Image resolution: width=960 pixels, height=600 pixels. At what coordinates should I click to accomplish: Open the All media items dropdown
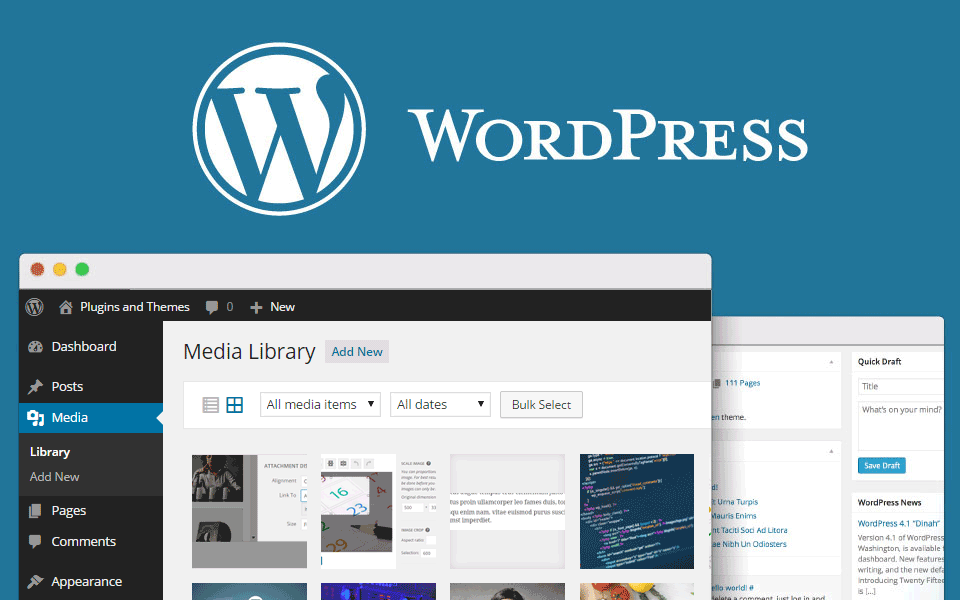320,405
